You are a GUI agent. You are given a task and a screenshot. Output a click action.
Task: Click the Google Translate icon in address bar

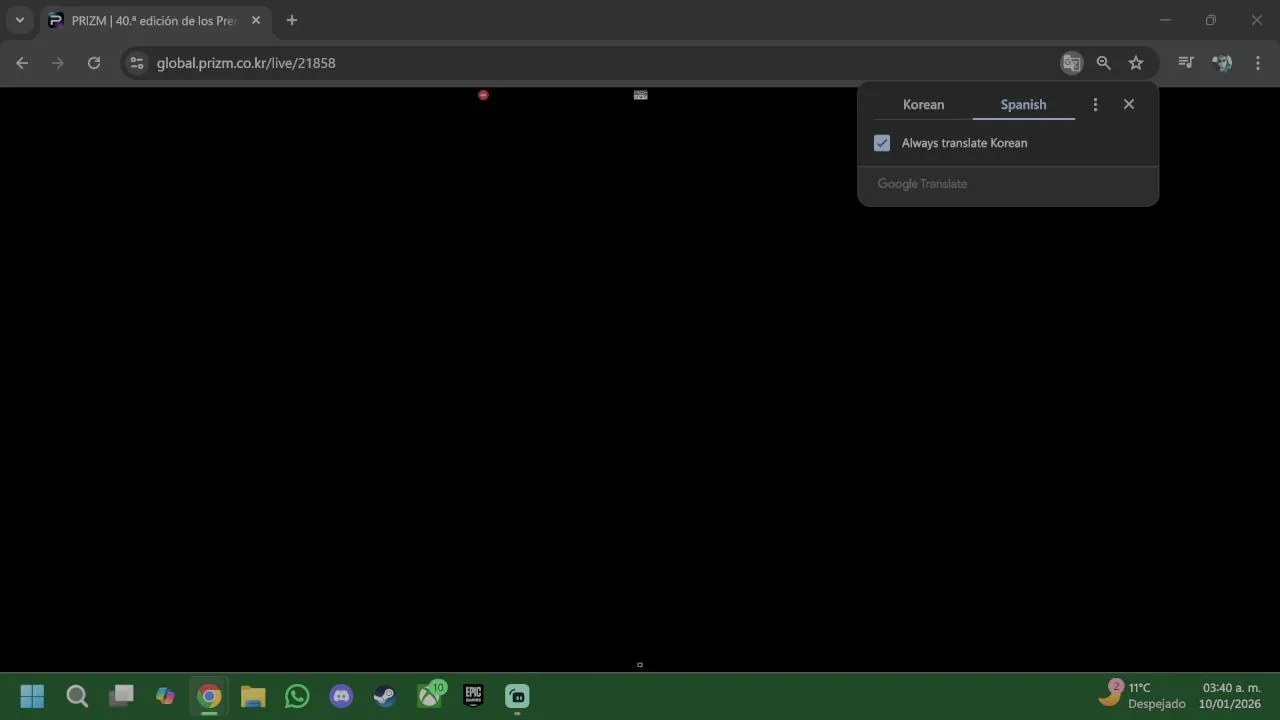tap(1072, 63)
